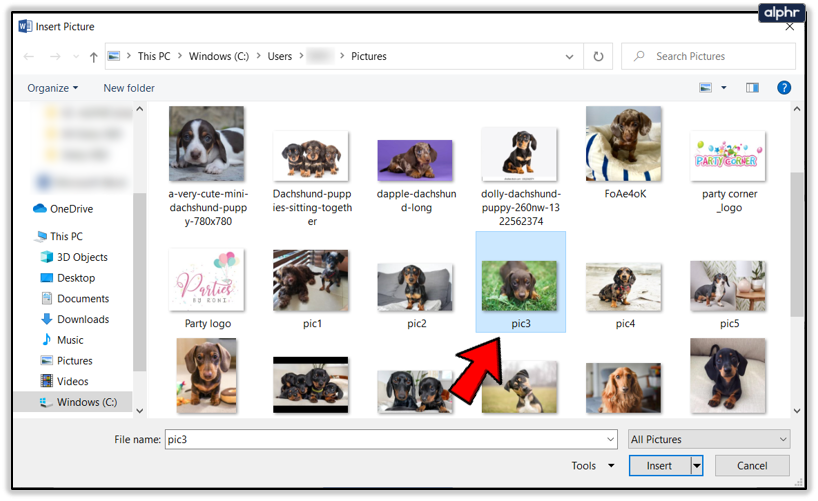The width and height of the screenshot is (818, 501).
Task: Open the Desktop folder in sidebar
Action: (68, 278)
